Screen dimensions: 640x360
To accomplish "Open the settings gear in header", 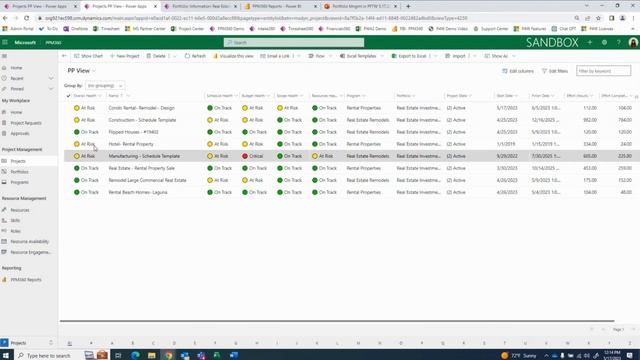I will click(x=604, y=42).
